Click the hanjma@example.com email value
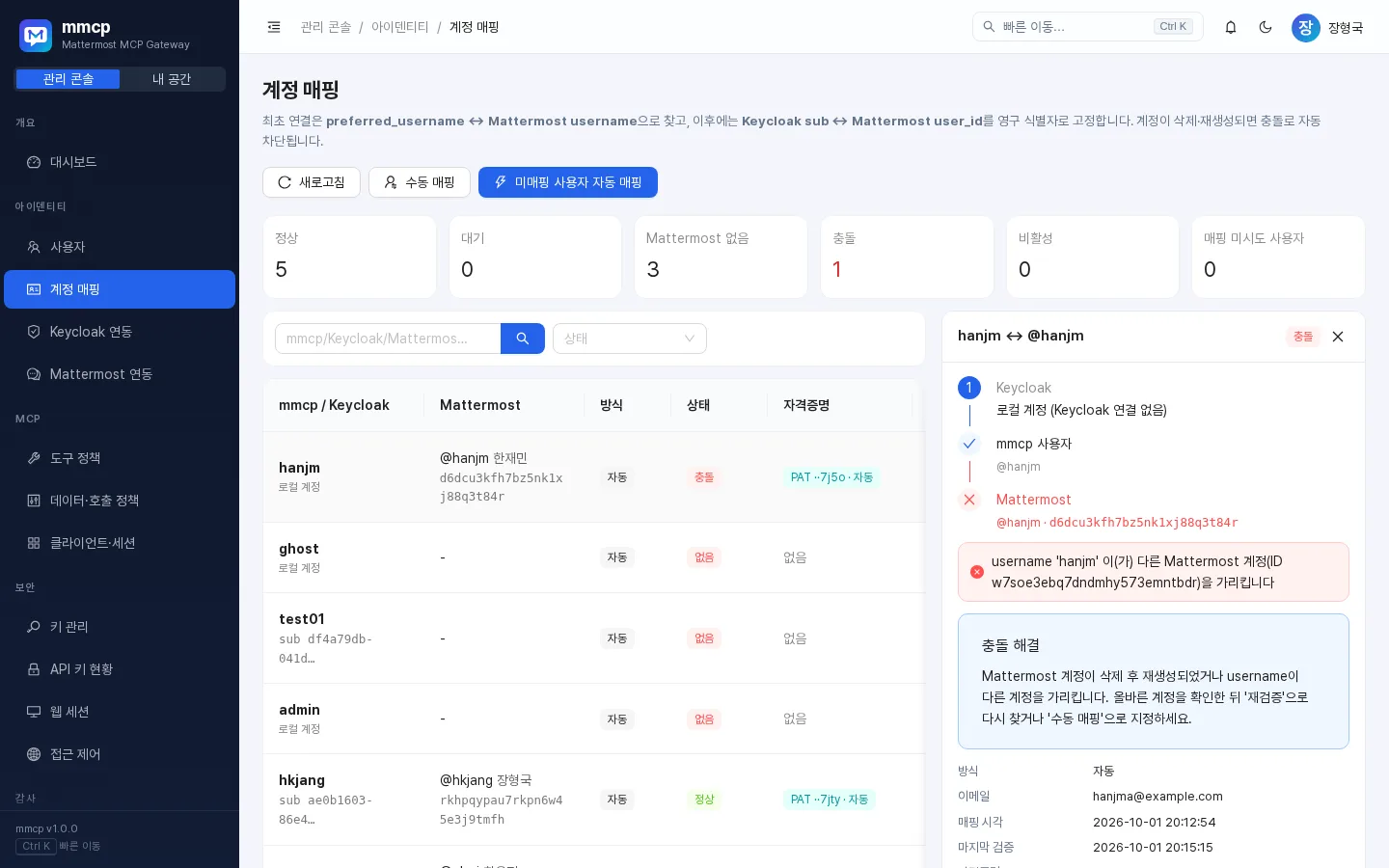The height and width of the screenshot is (868, 1389). [x=1157, y=797]
